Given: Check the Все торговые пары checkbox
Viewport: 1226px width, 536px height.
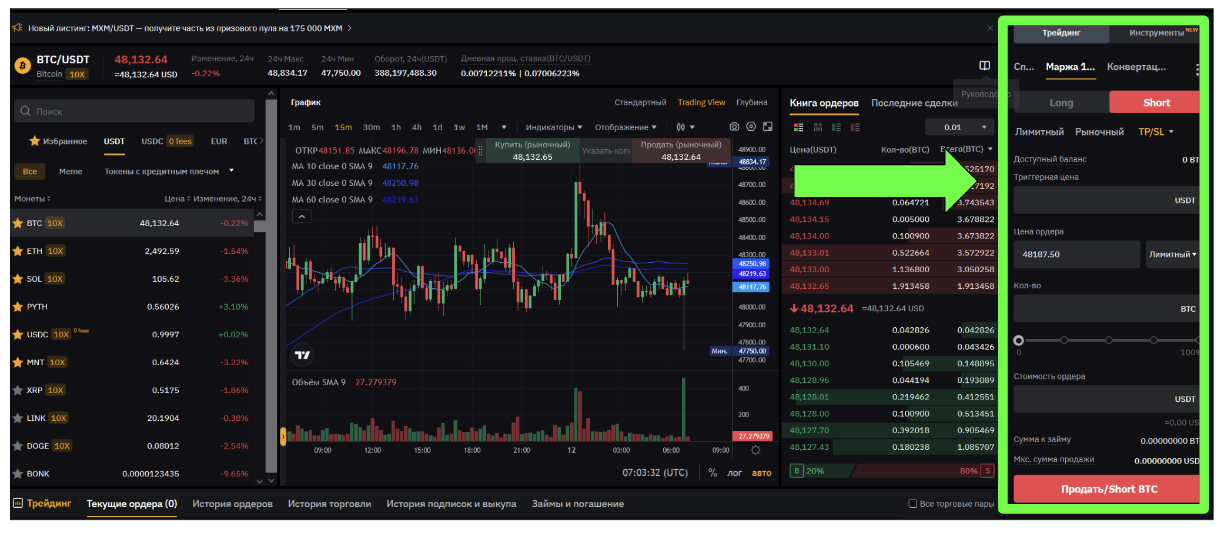Looking at the screenshot, I should (911, 504).
